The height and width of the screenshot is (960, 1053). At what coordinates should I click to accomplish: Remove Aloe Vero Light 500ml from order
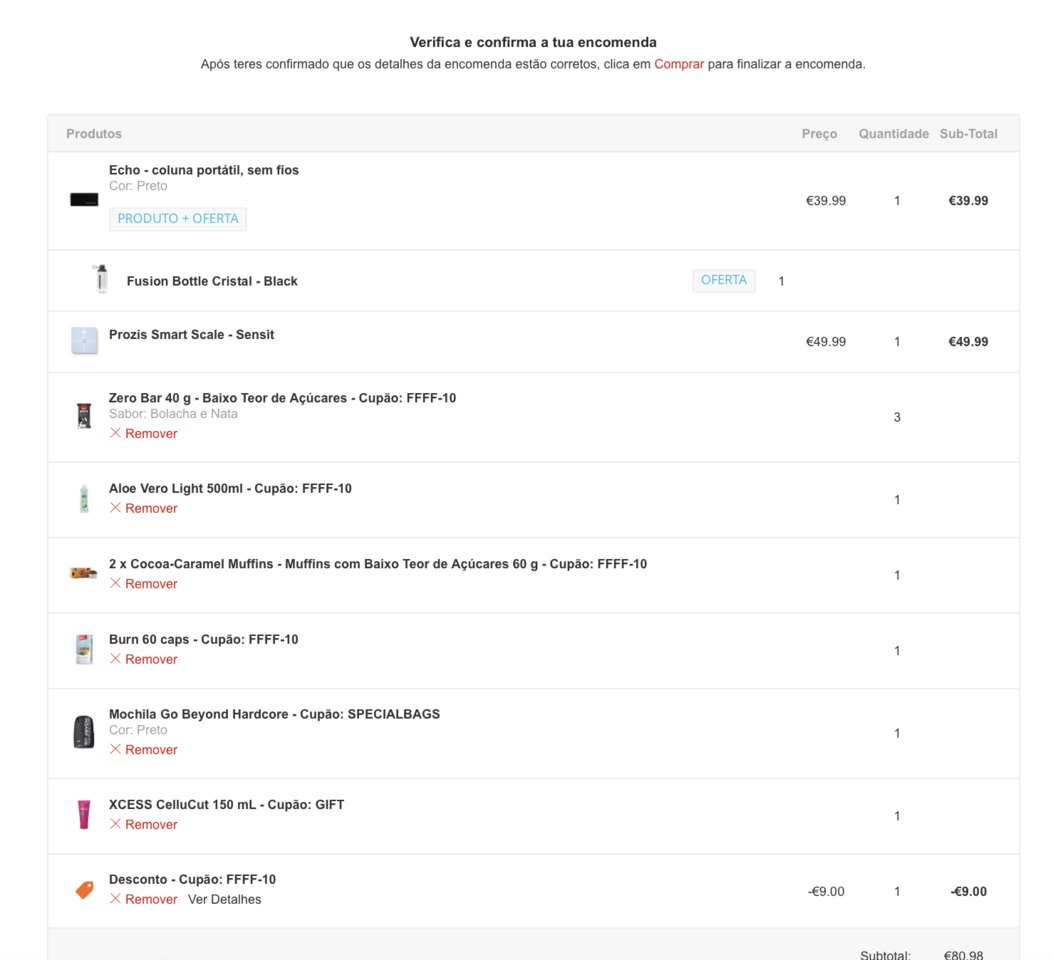[144, 509]
